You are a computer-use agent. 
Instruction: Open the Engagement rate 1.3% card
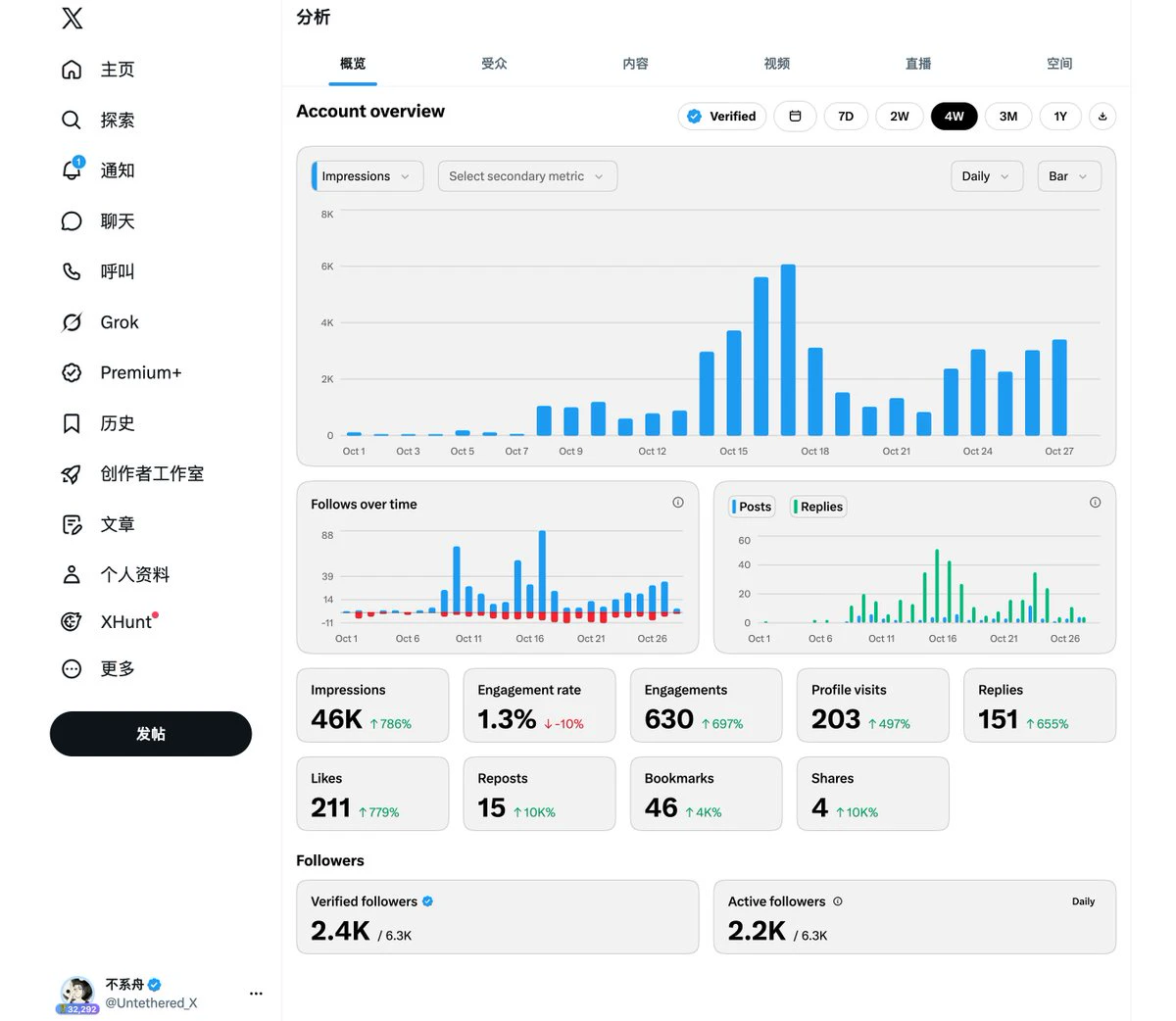point(539,705)
